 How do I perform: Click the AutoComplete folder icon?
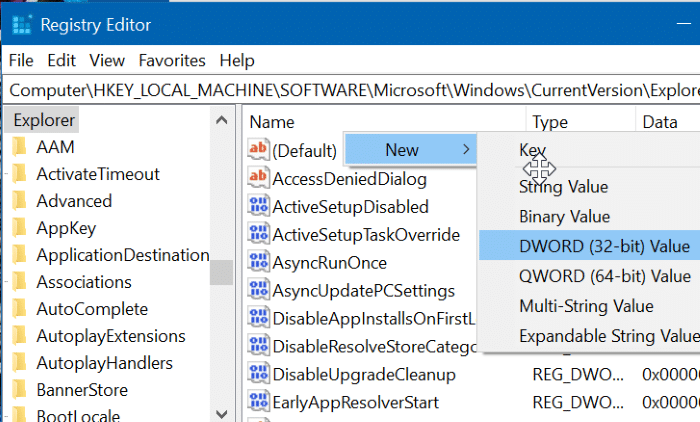click(20, 309)
